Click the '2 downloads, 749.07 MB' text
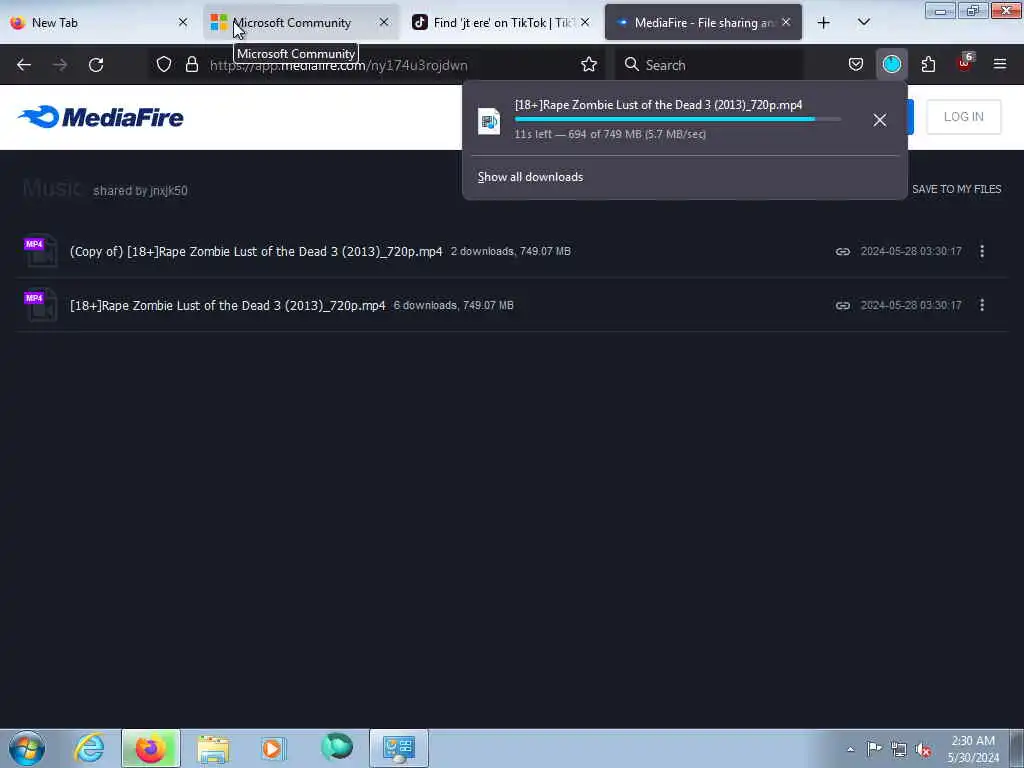 click(x=511, y=251)
